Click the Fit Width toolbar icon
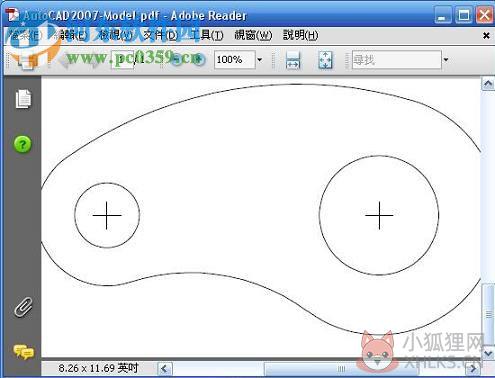Image resolution: width=495 pixels, height=378 pixels. point(293,60)
